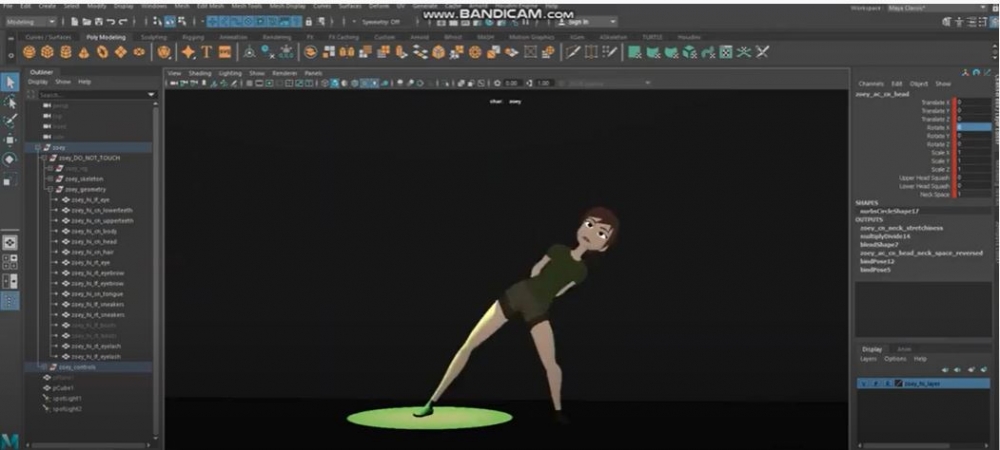Screen dimensions: 1000x450
Task: Click the Maya logo at bottom-left
Action: pyautogui.click(x=10, y=441)
